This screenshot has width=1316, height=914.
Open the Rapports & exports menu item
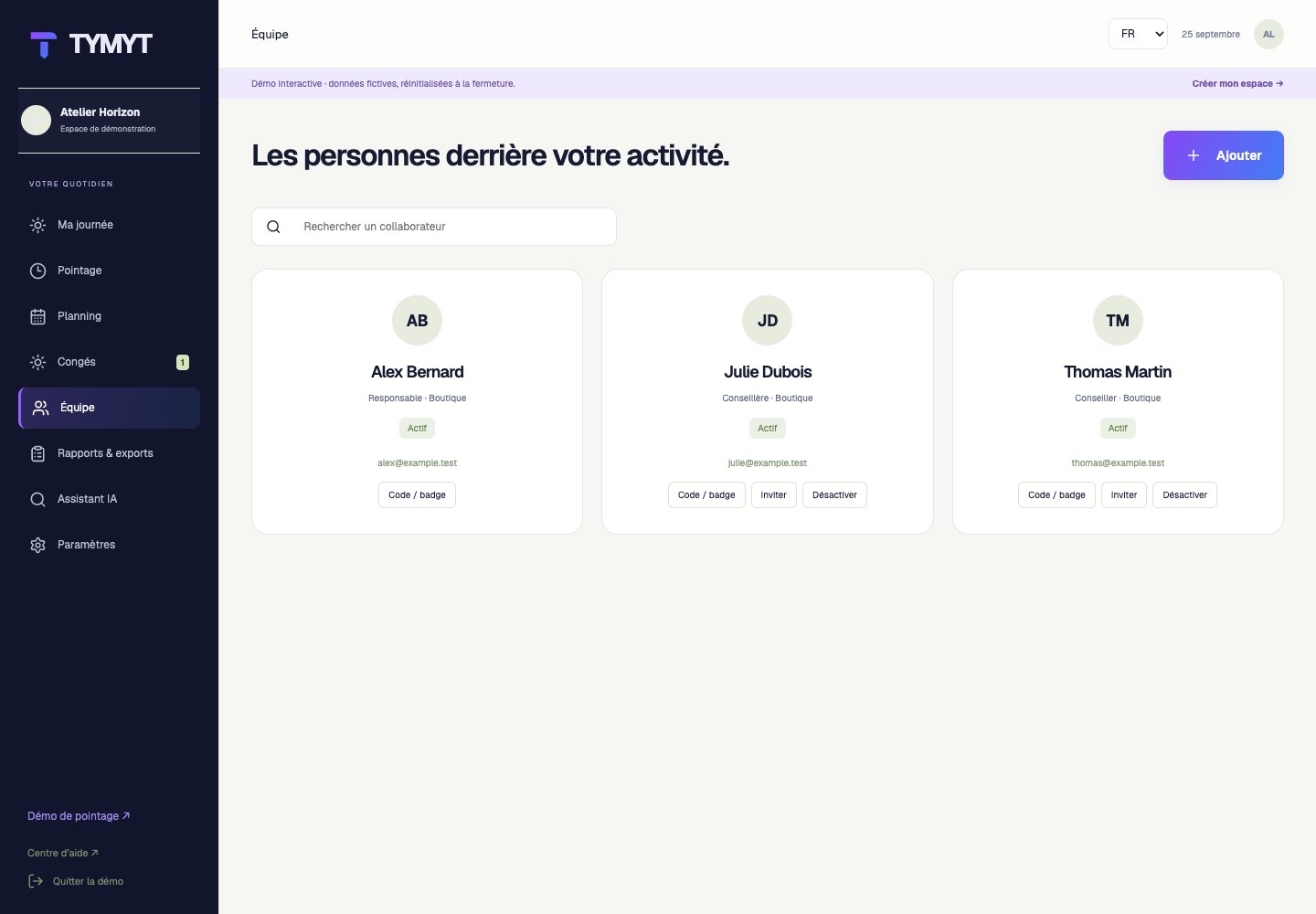tap(109, 453)
